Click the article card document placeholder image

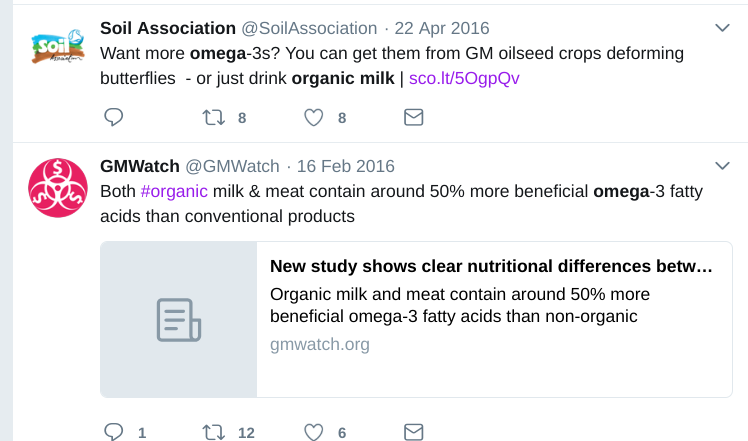[179, 320]
